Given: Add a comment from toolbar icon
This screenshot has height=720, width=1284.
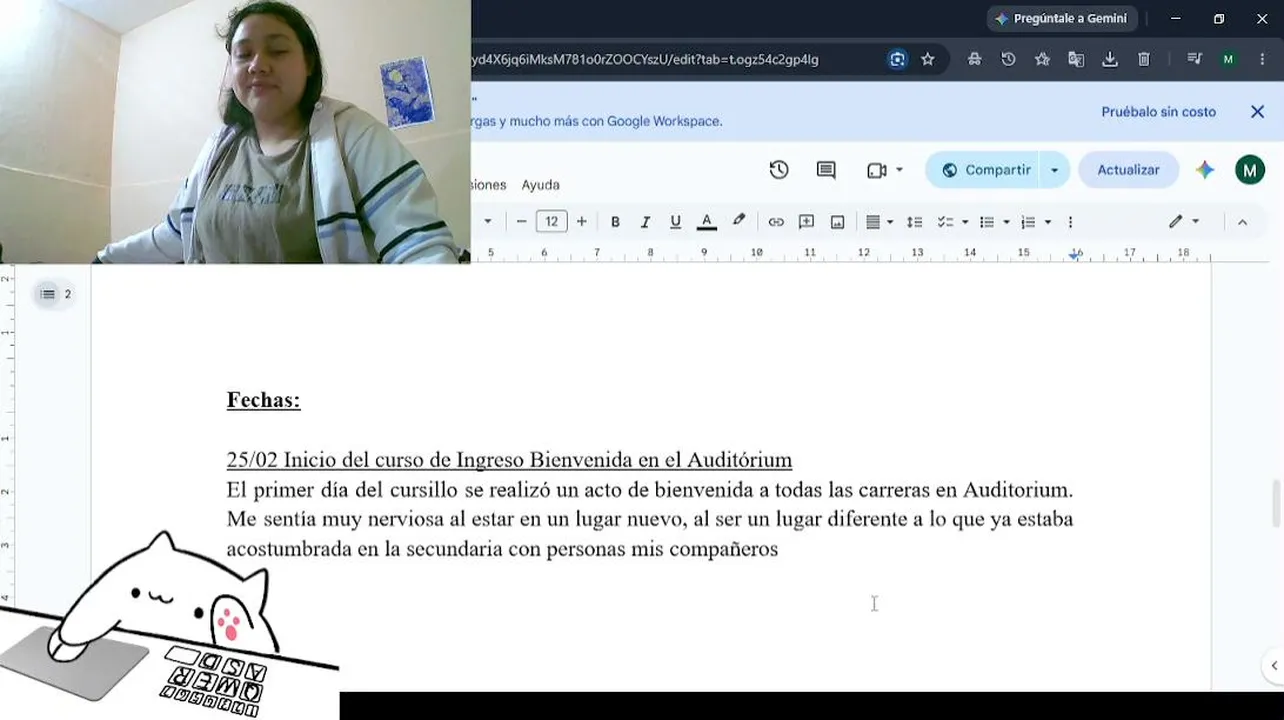Looking at the screenshot, I should 807,222.
